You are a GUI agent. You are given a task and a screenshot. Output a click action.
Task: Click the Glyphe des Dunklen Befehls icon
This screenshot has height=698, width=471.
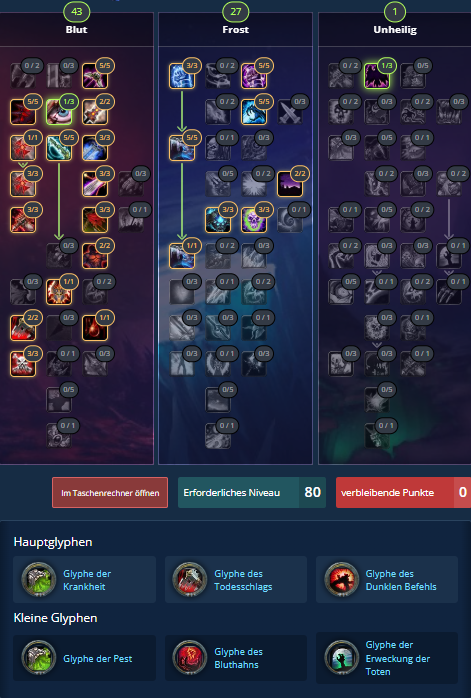click(x=341, y=580)
